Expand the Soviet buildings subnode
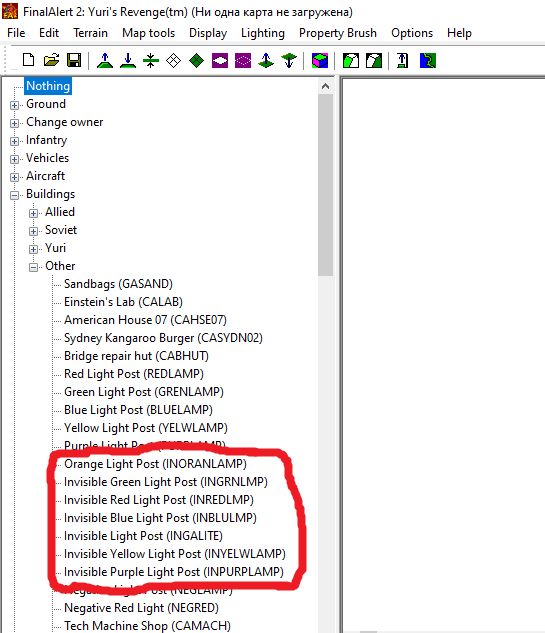This screenshot has height=633, width=545. point(34,231)
